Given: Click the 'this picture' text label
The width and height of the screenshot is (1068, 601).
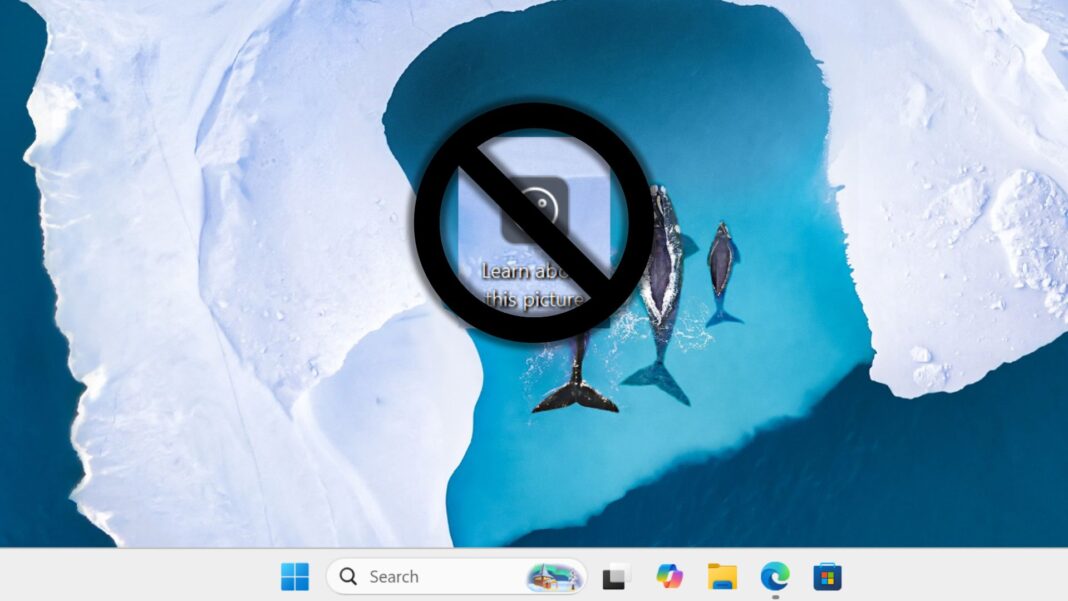Looking at the screenshot, I should [x=533, y=296].
